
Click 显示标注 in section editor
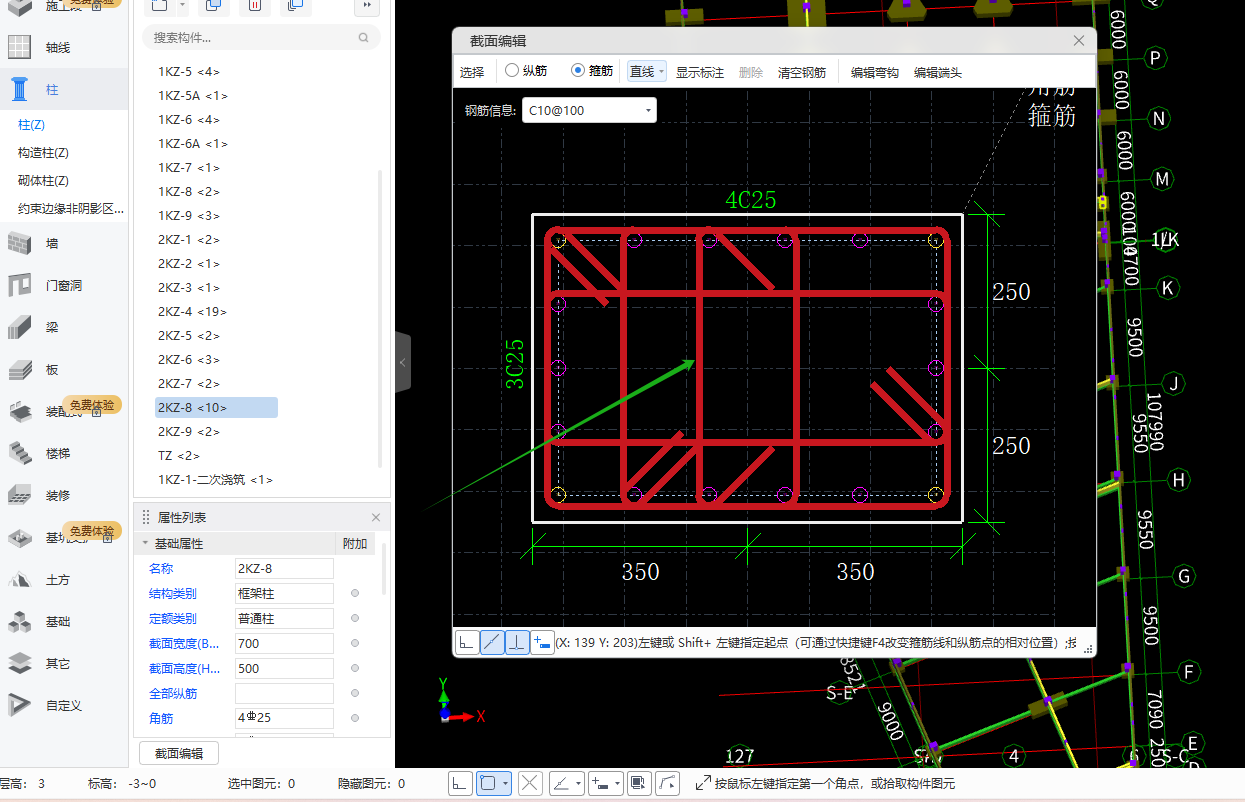click(700, 72)
